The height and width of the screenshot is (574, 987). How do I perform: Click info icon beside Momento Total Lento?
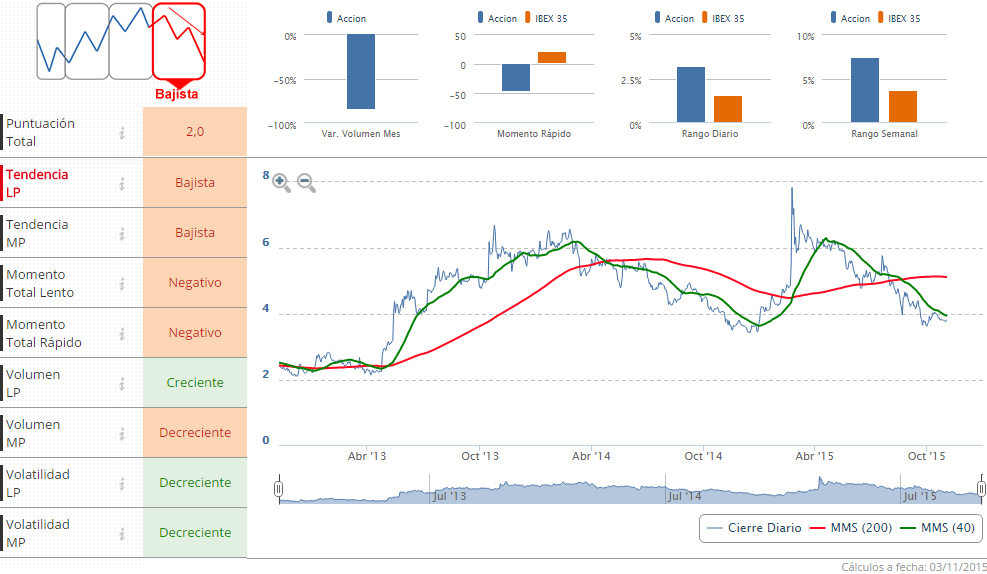(121, 283)
